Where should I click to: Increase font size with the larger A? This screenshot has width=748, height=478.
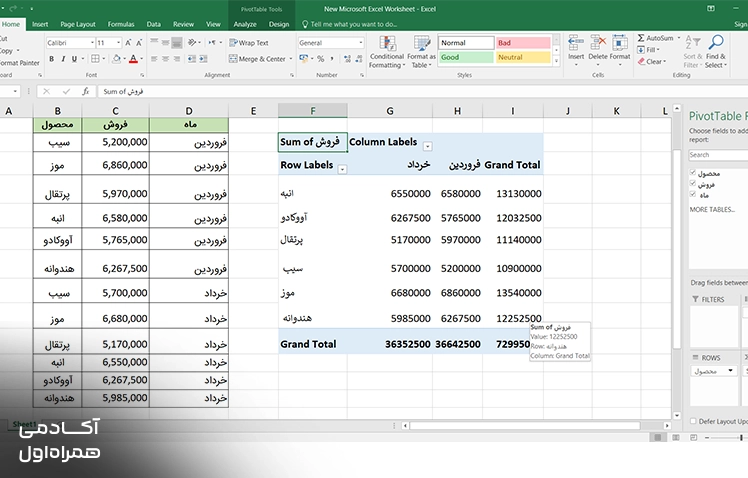[128, 43]
